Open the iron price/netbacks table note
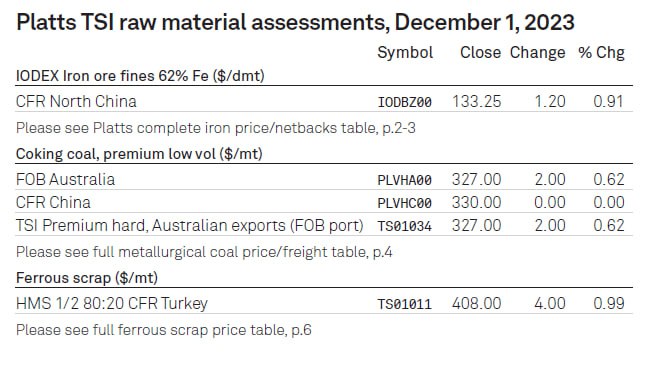The height and width of the screenshot is (372, 670). tap(215, 128)
